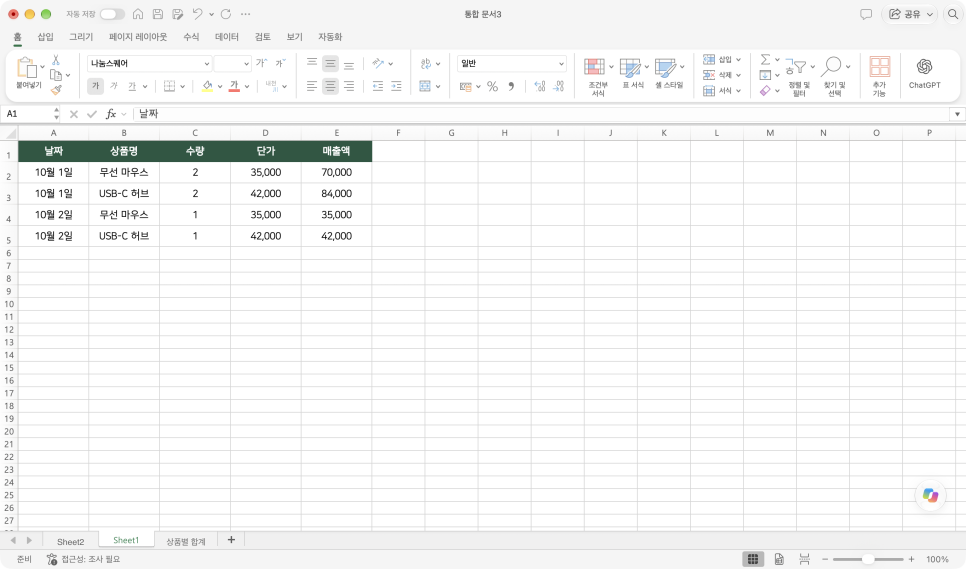Switch to Normal view in status bar
This screenshot has height=569, width=966.
tap(753, 559)
